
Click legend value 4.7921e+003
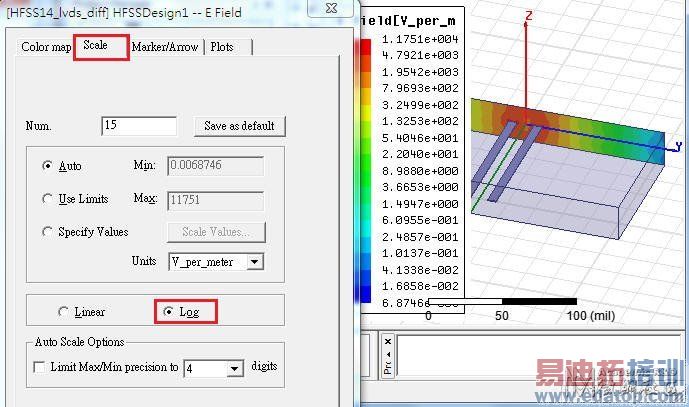pos(420,55)
